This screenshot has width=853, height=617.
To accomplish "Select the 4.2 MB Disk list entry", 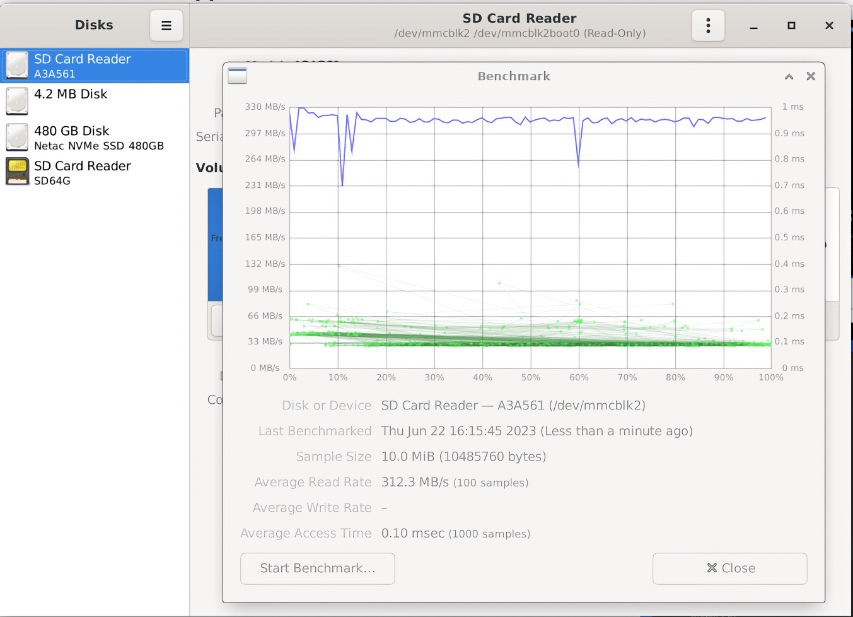I will [95, 101].
